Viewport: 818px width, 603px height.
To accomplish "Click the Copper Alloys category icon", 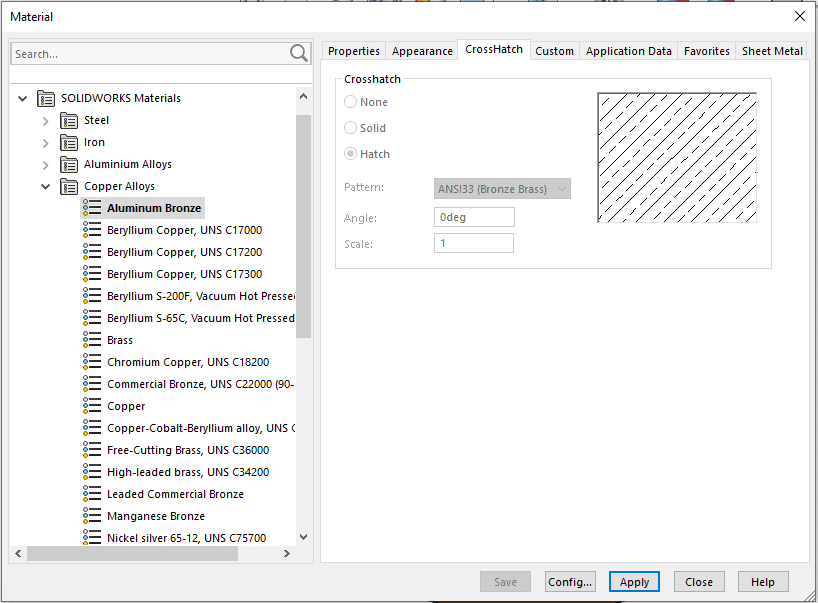I will pyautogui.click(x=68, y=186).
